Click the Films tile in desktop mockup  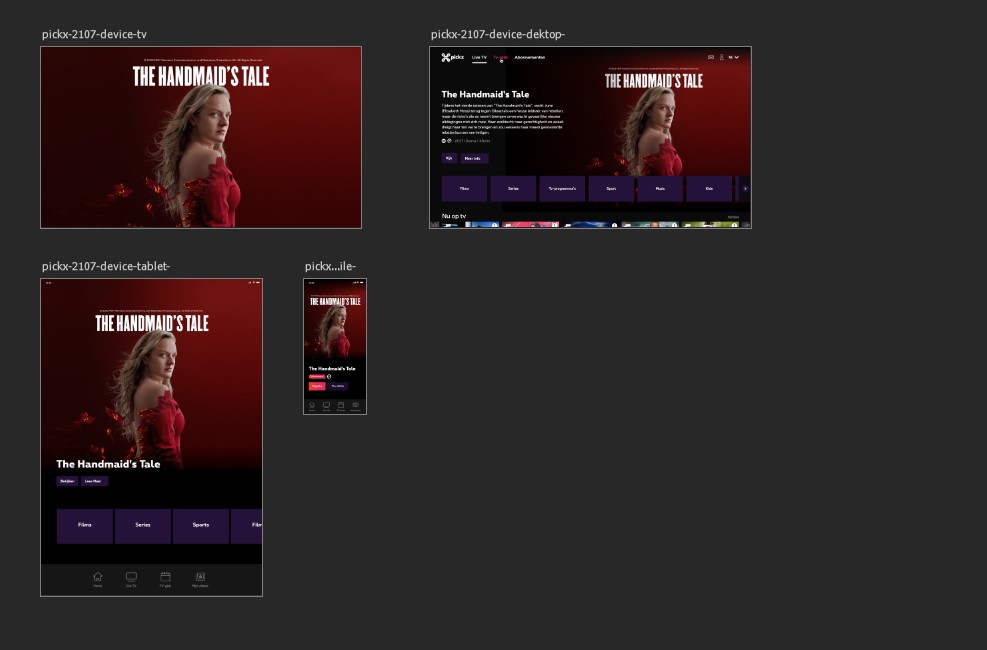coord(464,188)
